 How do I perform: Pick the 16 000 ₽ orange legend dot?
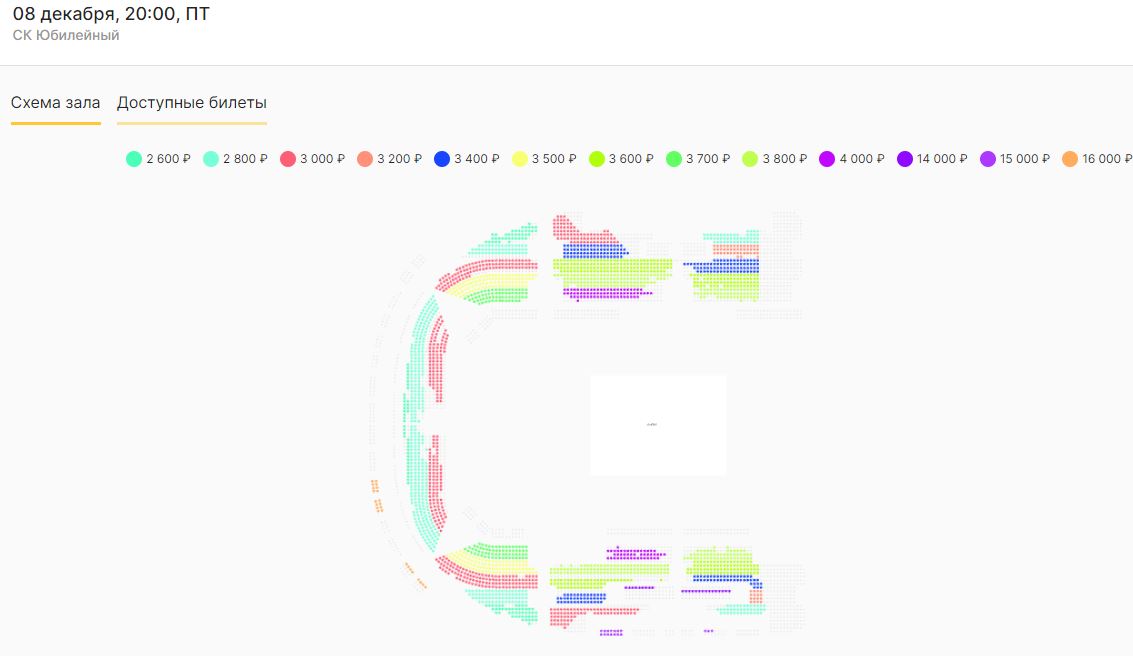pos(1070,159)
